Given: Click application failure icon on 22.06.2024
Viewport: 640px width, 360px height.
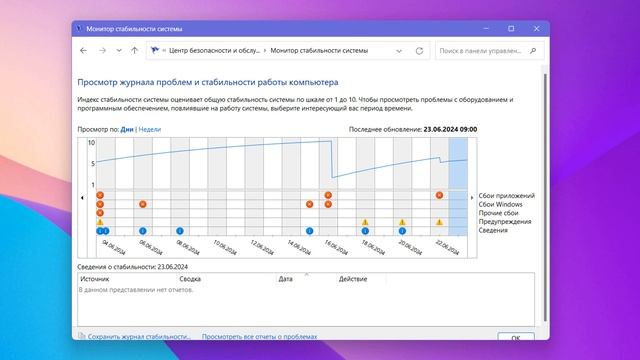Looking at the screenshot, I should click(439, 195).
